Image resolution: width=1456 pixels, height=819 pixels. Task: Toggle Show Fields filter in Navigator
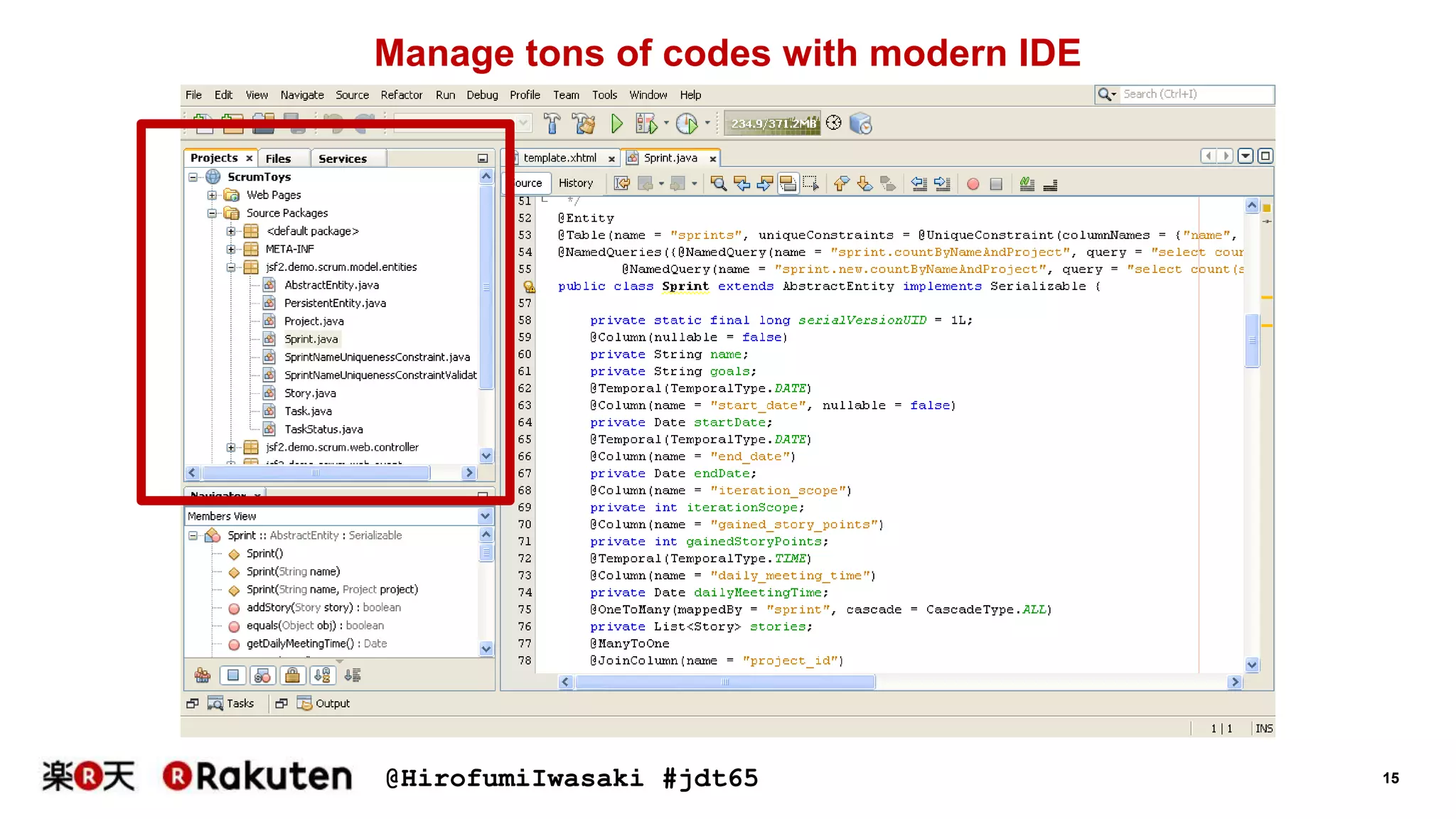tap(232, 675)
